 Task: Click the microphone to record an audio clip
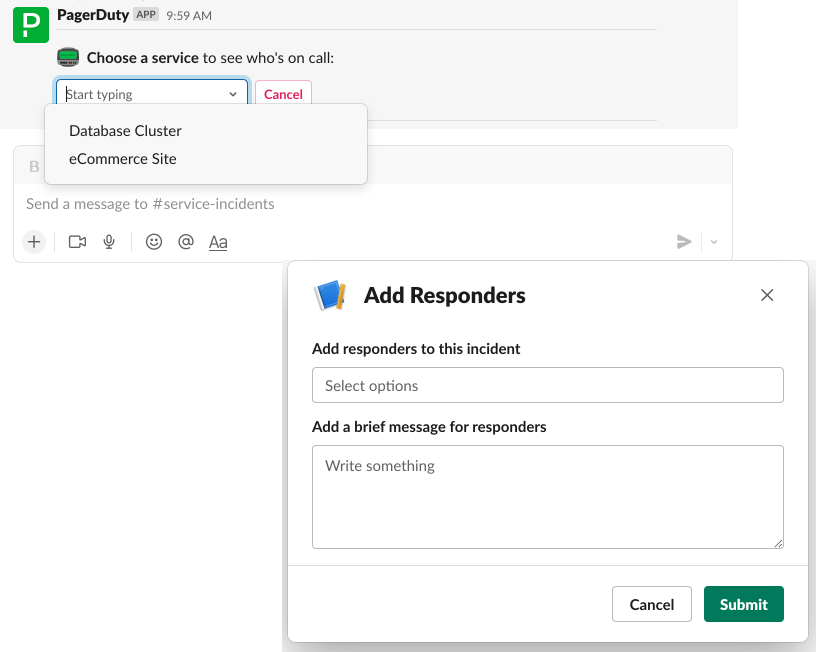(x=109, y=241)
